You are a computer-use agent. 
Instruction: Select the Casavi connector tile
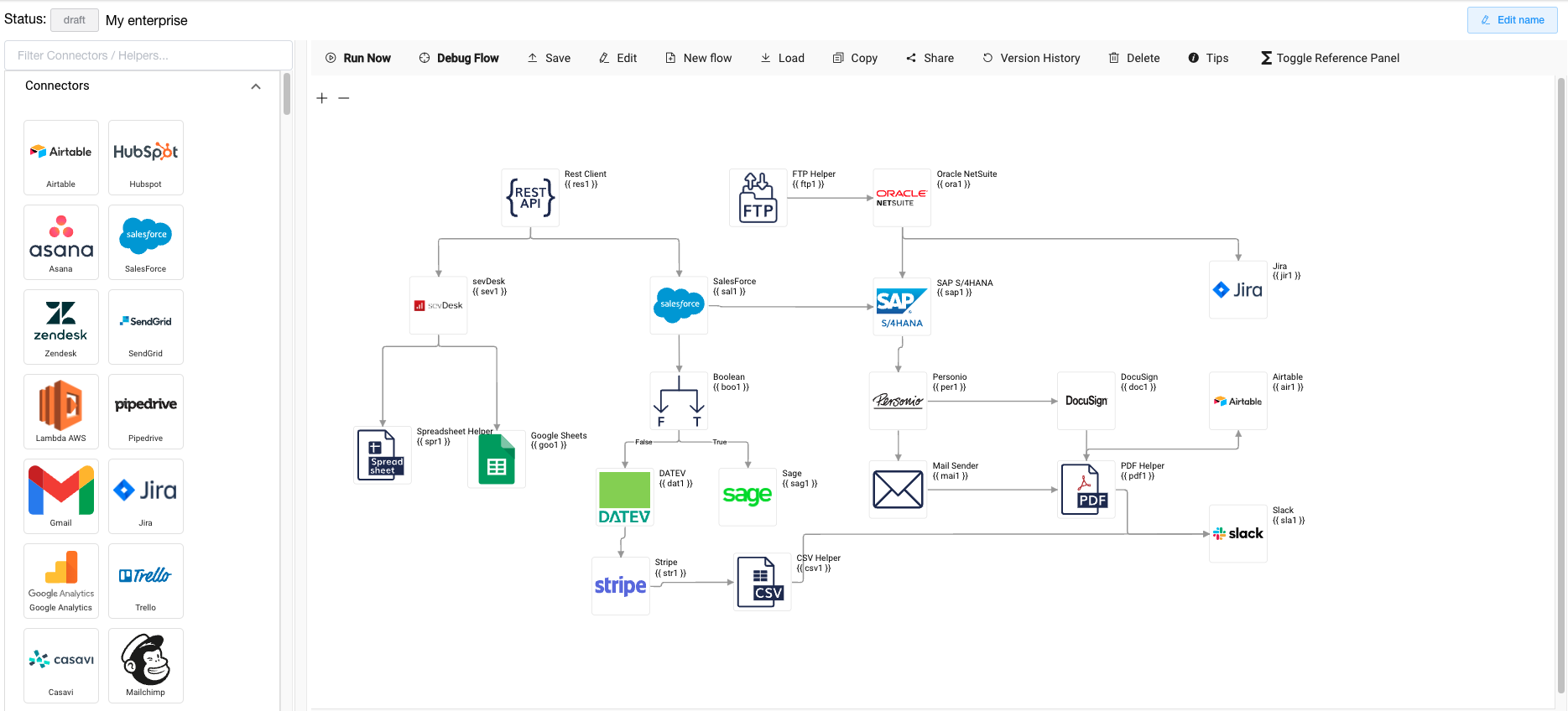pyautogui.click(x=61, y=666)
